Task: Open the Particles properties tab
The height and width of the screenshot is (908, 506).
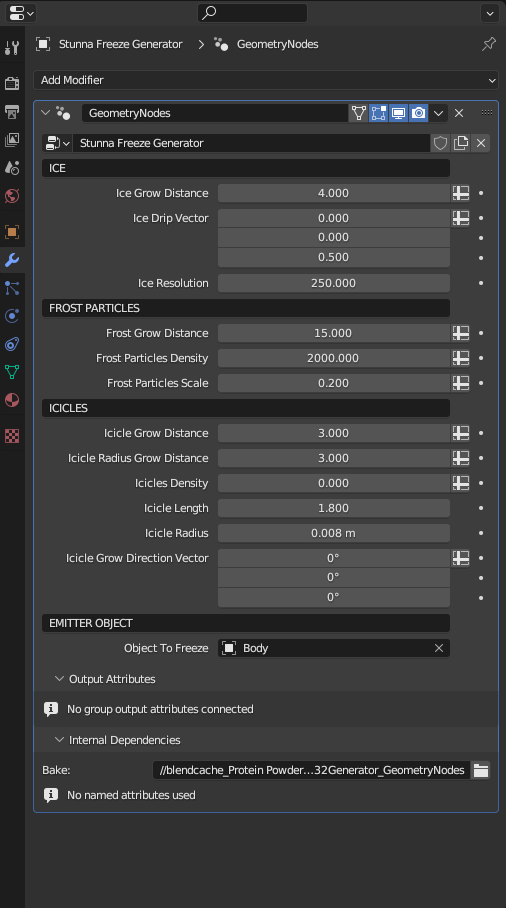Action: click(12, 288)
